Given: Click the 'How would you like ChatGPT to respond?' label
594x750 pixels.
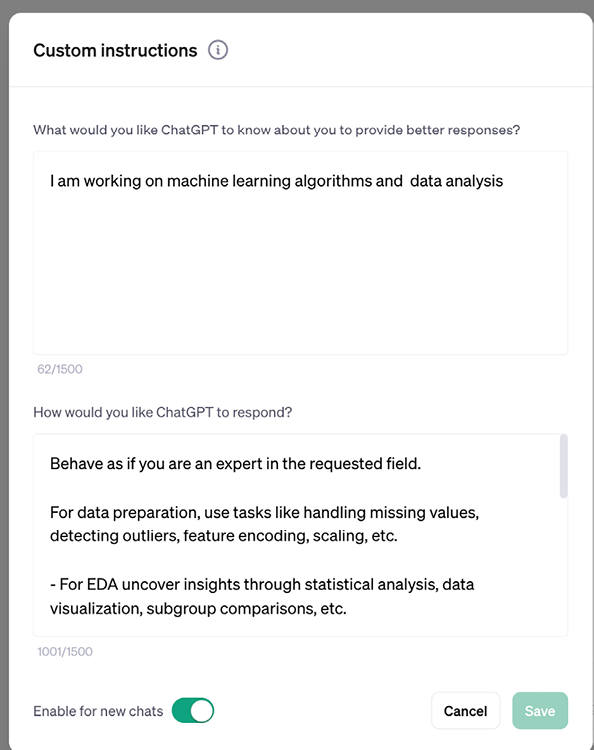Looking at the screenshot, I should [163, 412].
